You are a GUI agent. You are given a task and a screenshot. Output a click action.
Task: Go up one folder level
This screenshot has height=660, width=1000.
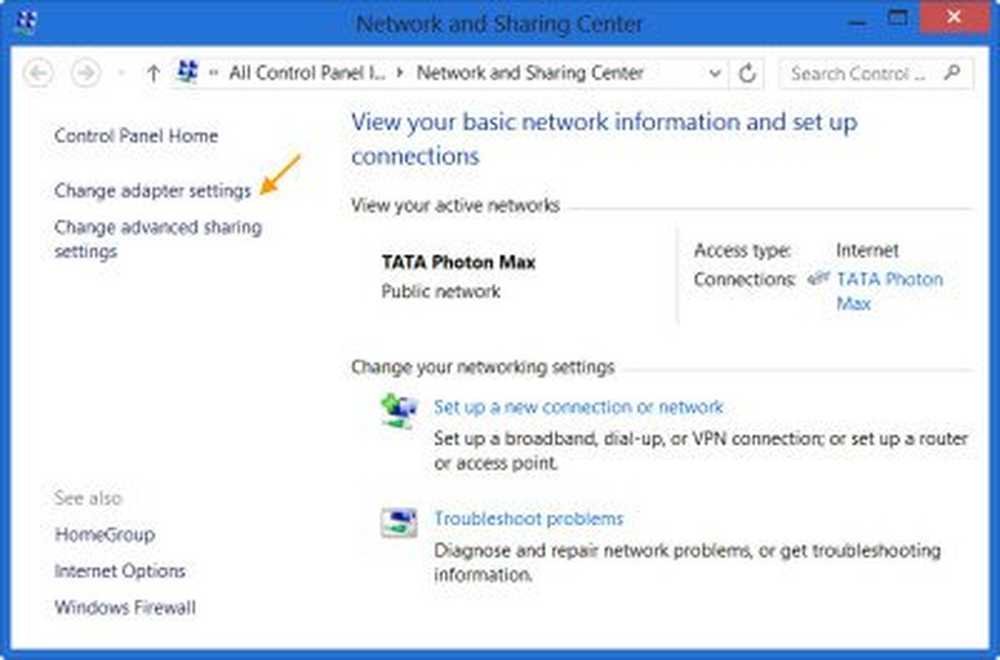click(x=153, y=73)
